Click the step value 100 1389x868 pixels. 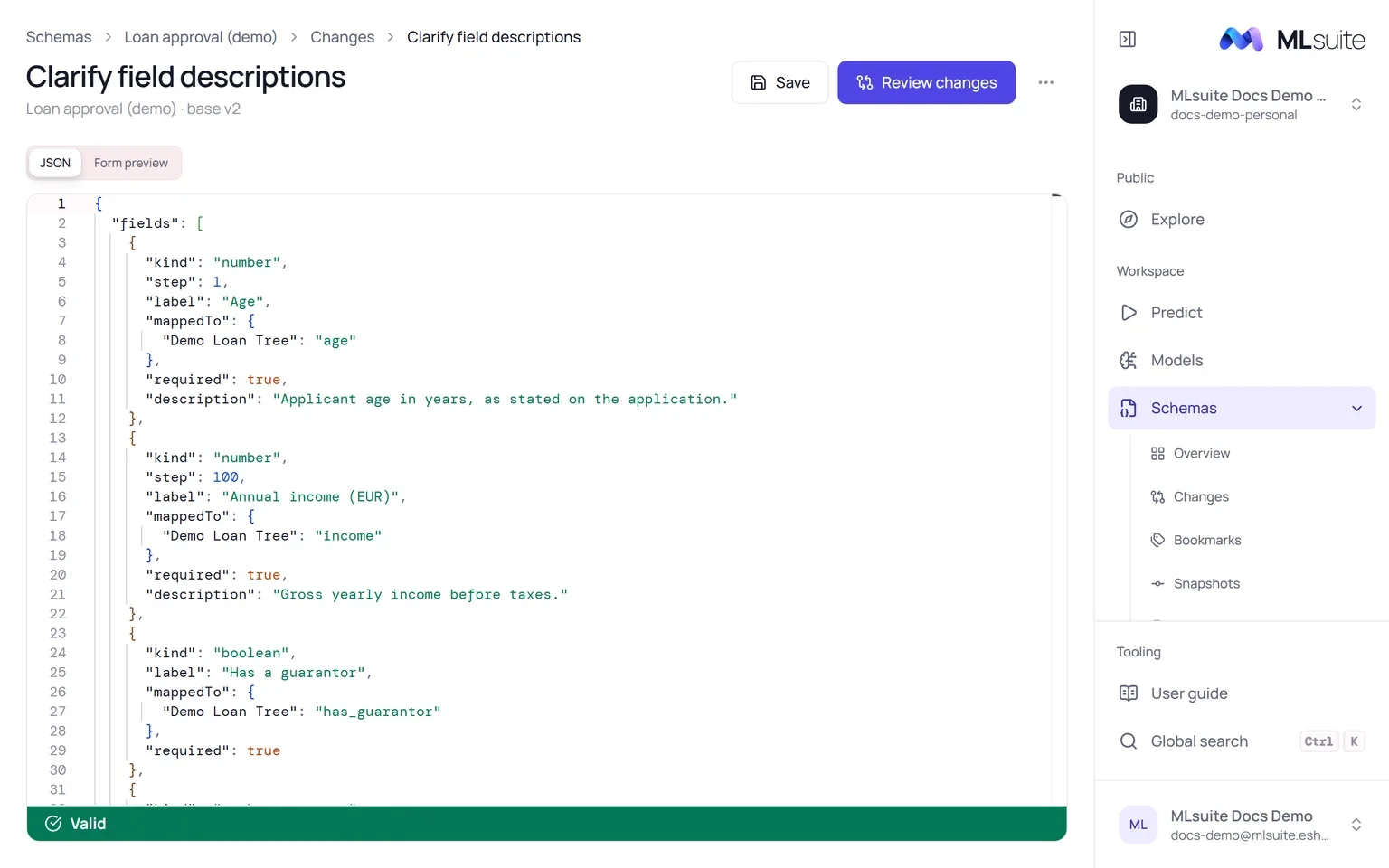225,477
